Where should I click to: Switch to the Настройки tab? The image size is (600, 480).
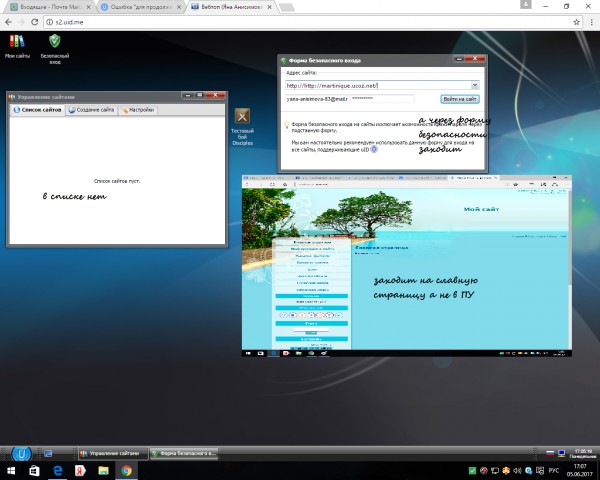(137, 110)
